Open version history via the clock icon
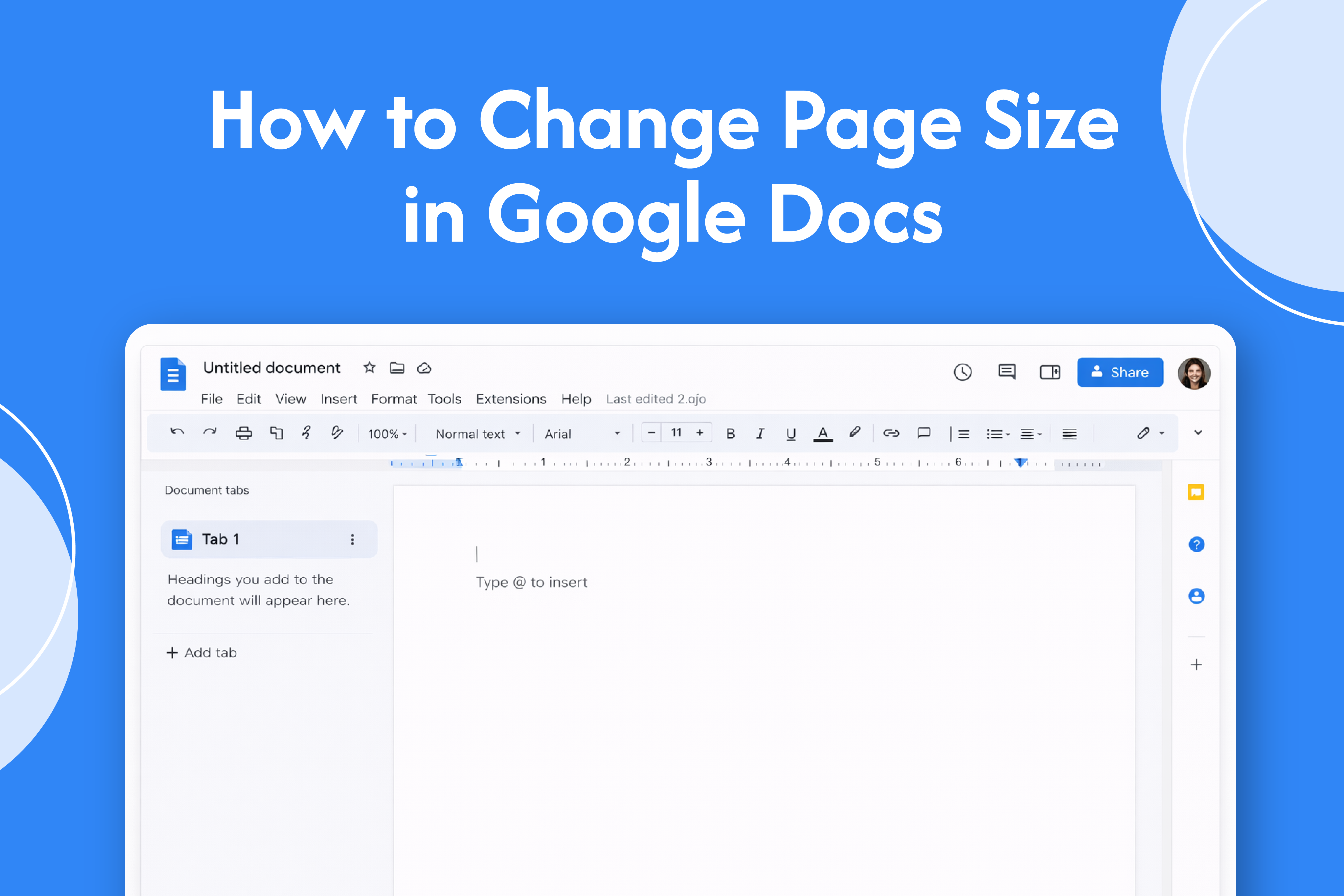This screenshot has height=896, width=1344. coord(963,372)
